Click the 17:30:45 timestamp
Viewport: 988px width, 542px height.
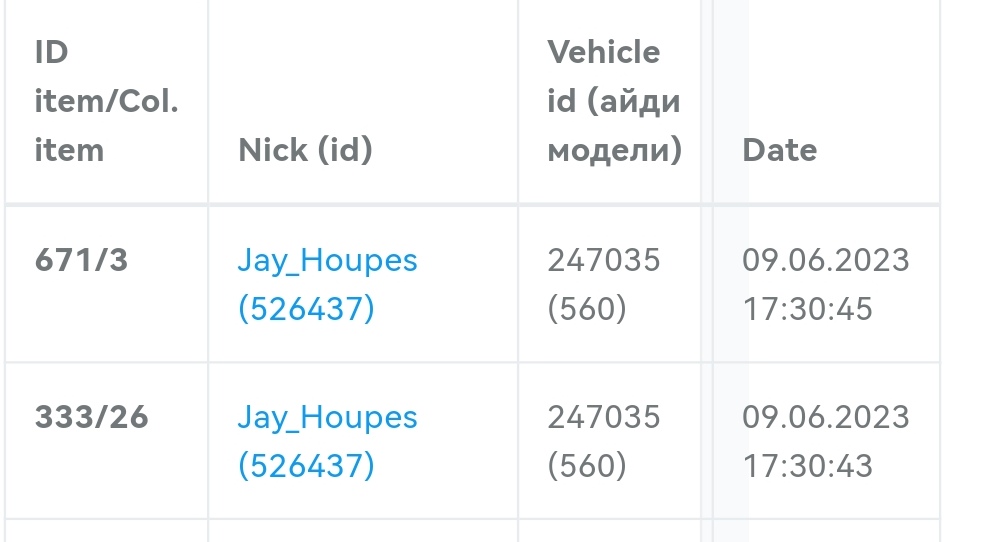click(807, 309)
